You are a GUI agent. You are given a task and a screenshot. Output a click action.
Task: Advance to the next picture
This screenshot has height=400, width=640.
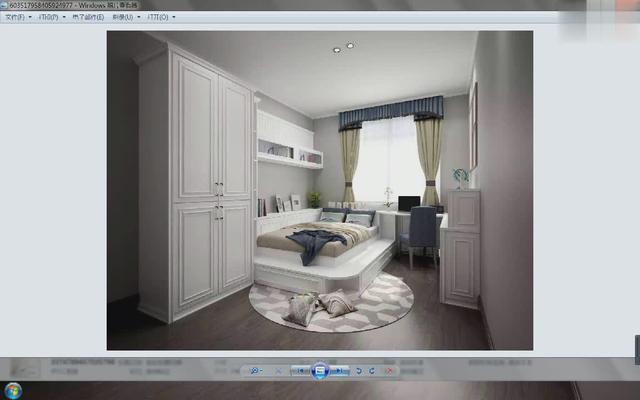click(x=340, y=371)
